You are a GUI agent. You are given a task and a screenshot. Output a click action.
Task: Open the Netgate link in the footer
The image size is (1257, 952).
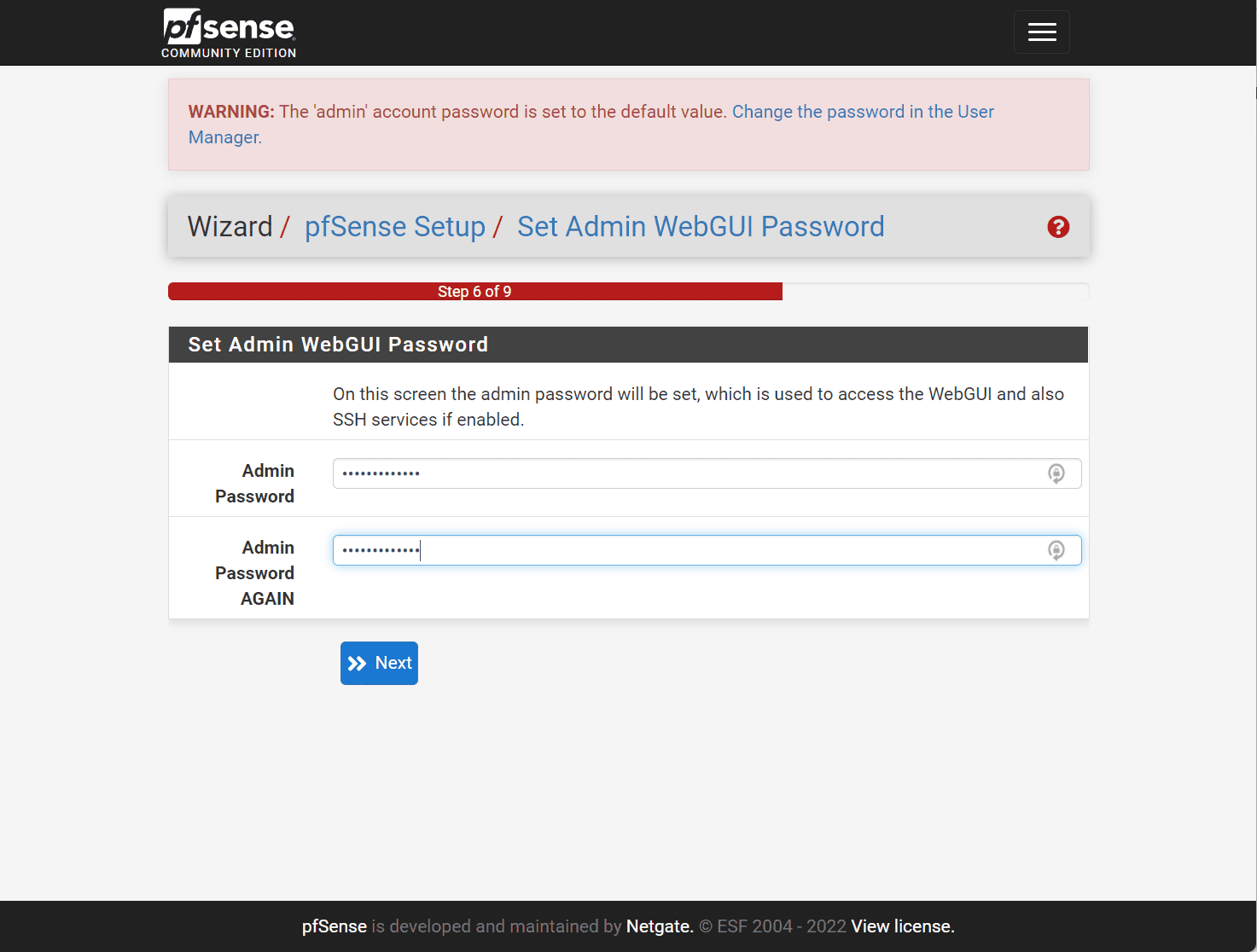[x=659, y=926]
